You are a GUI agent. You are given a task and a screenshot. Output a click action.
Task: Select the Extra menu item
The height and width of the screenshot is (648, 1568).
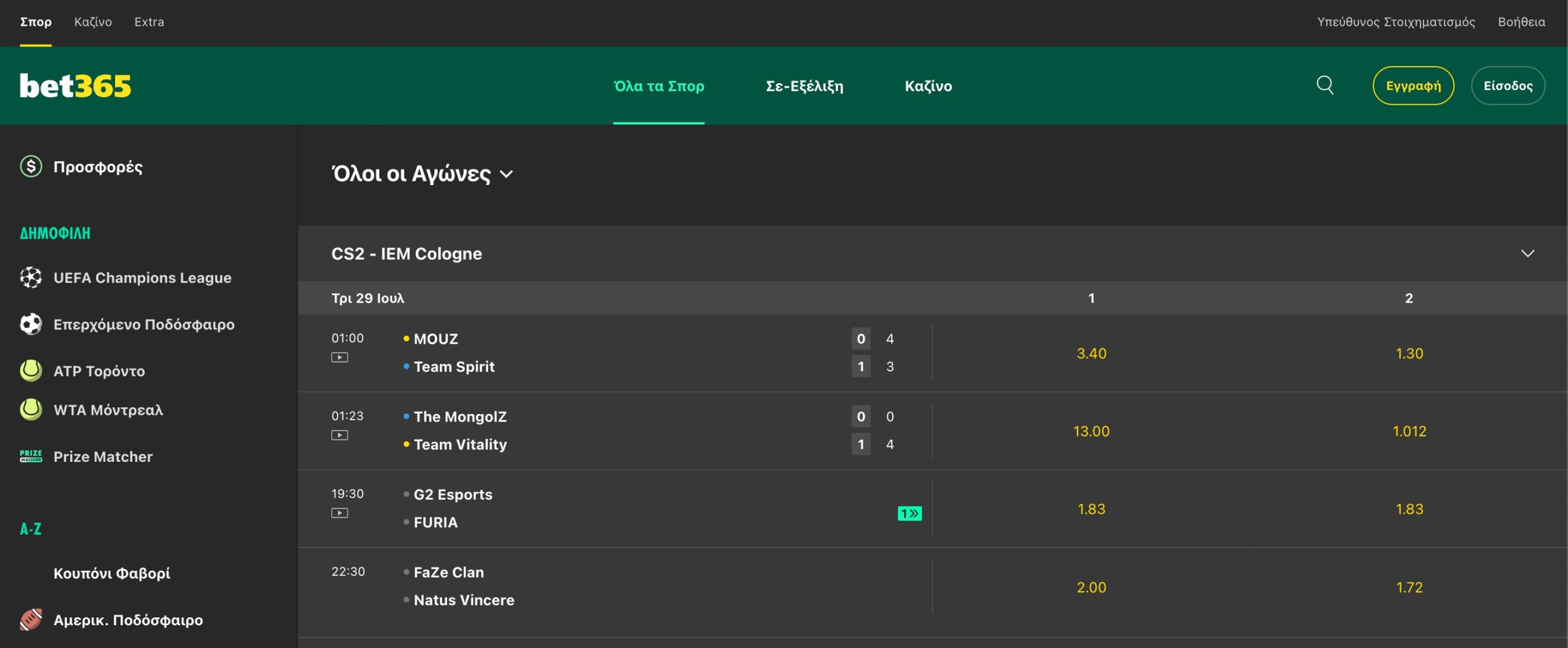tap(149, 22)
